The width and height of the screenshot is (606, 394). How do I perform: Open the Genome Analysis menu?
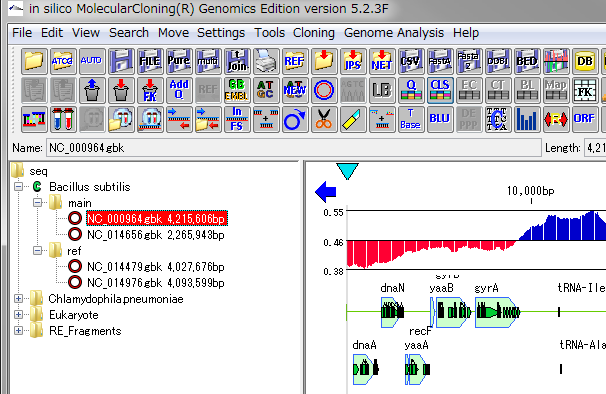(x=394, y=33)
